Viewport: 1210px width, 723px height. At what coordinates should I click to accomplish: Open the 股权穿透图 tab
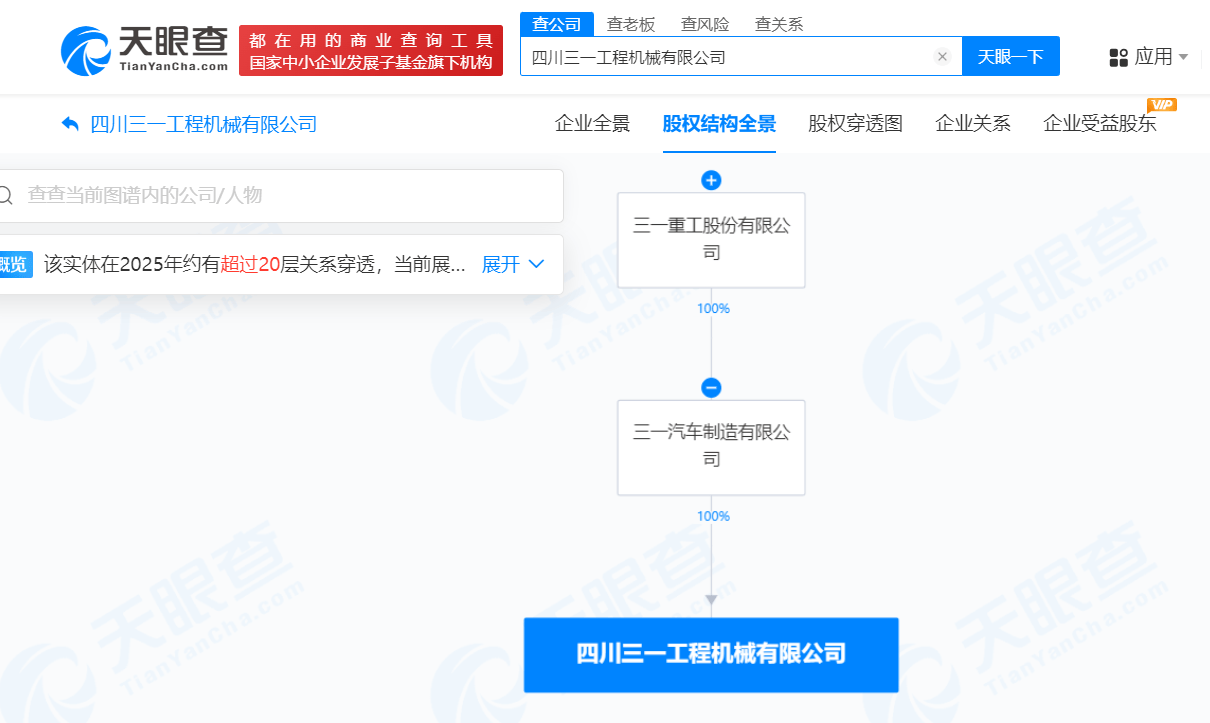855,124
